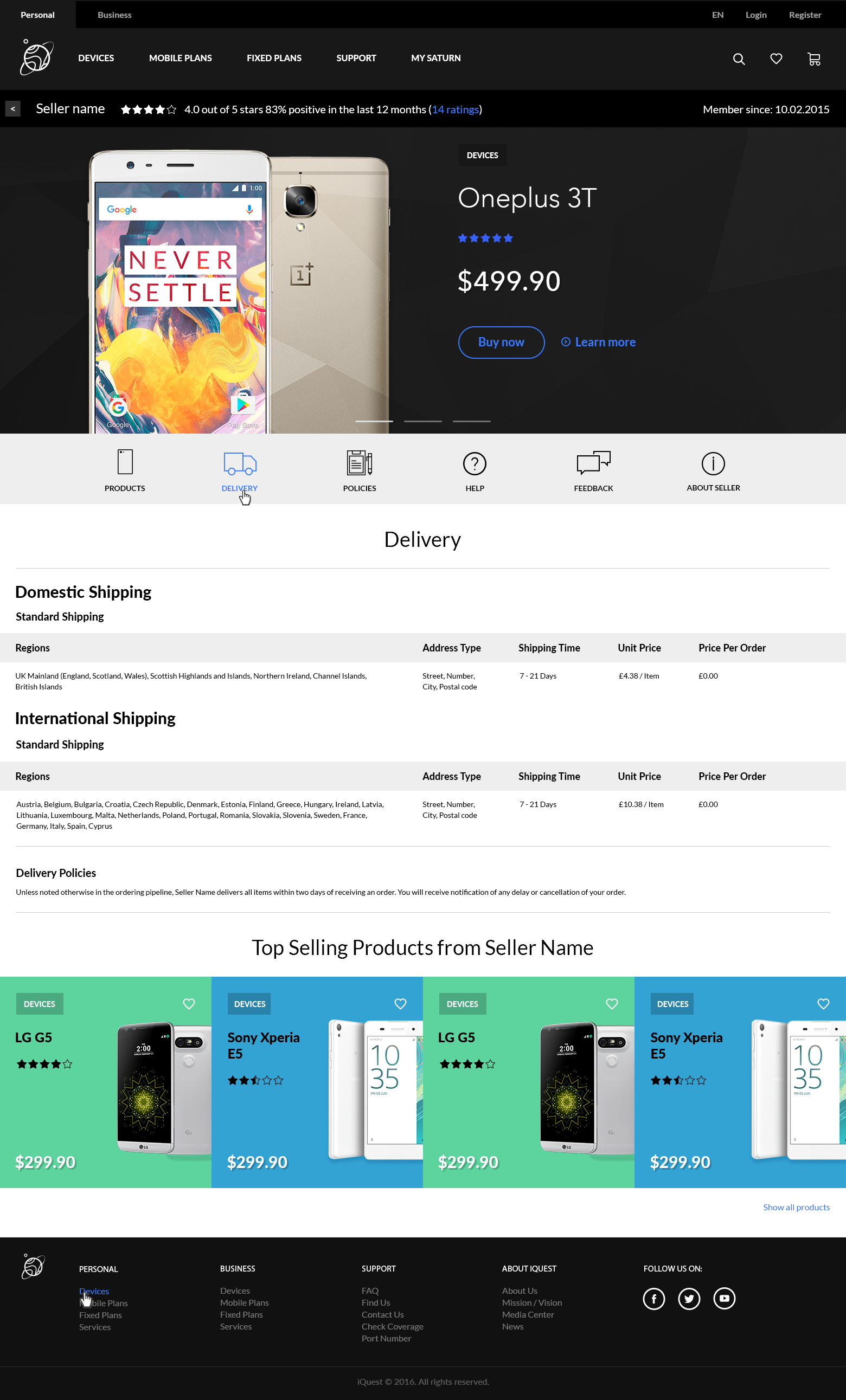Switch to the Business tab
This screenshot has height=1400, width=846.
114,15
